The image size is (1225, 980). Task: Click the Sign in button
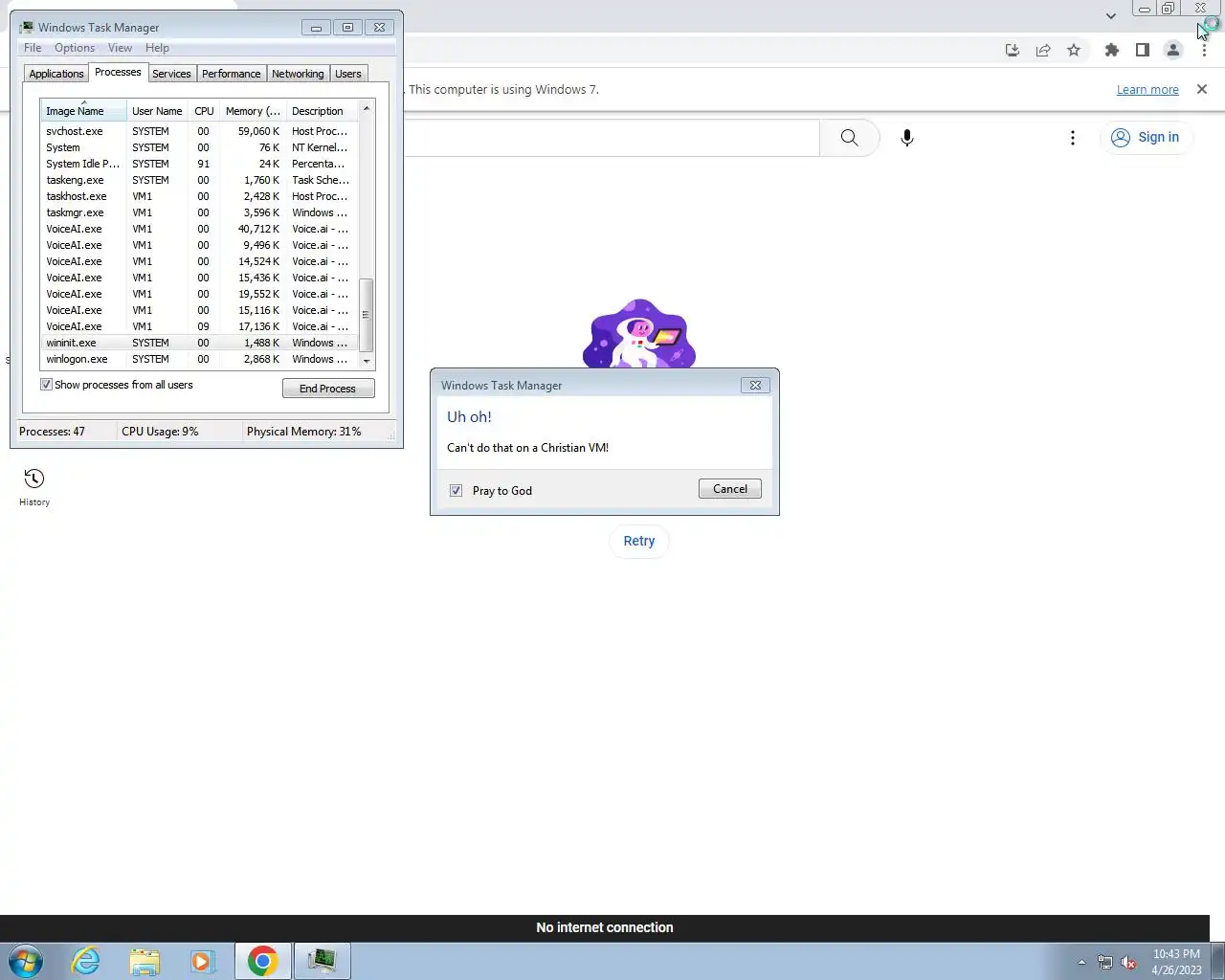tap(1146, 138)
